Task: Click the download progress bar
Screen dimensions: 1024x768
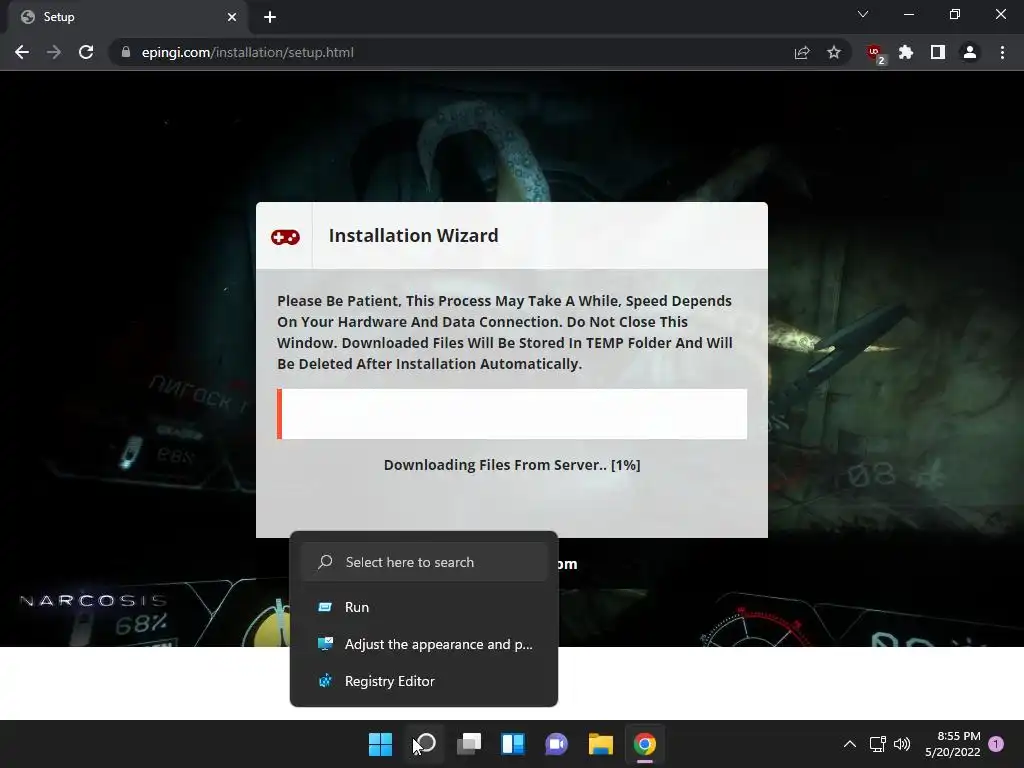Action: (x=512, y=414)
